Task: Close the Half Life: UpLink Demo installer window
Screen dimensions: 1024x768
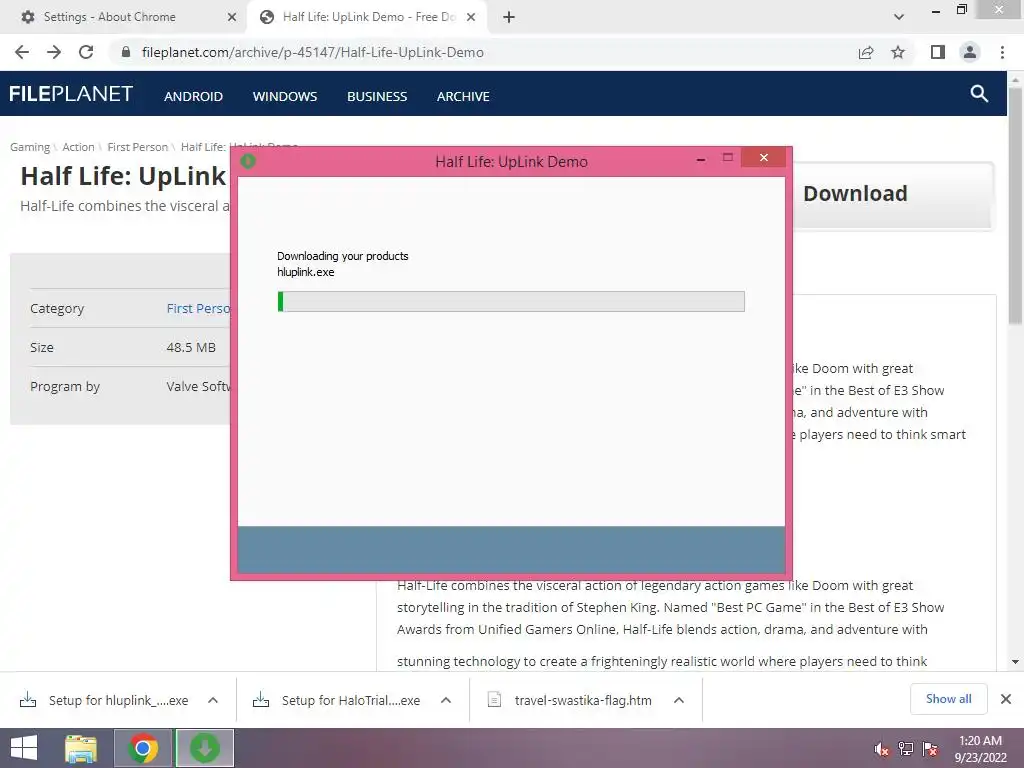Action: click(763, 157)
